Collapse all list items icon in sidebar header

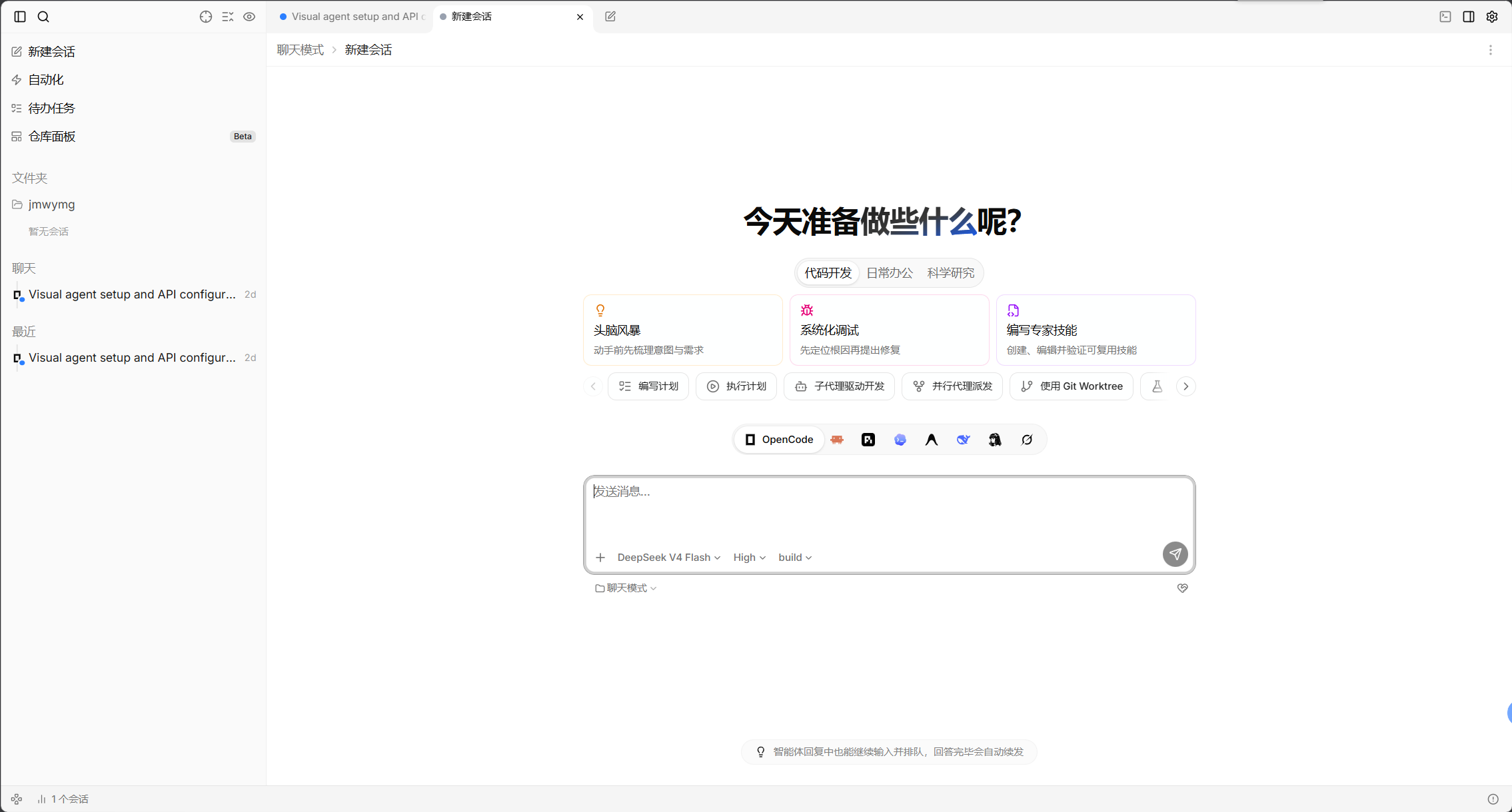228,17
